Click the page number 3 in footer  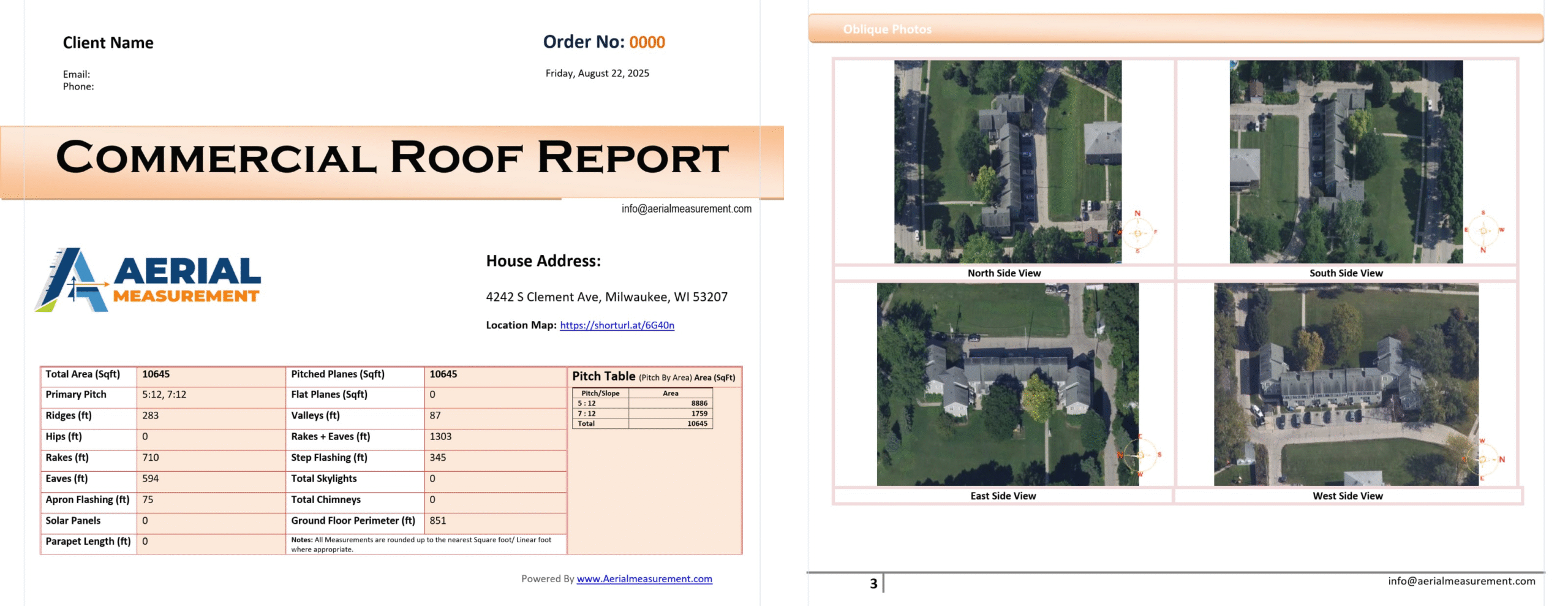pyautogui.click(x=873, y=583)
